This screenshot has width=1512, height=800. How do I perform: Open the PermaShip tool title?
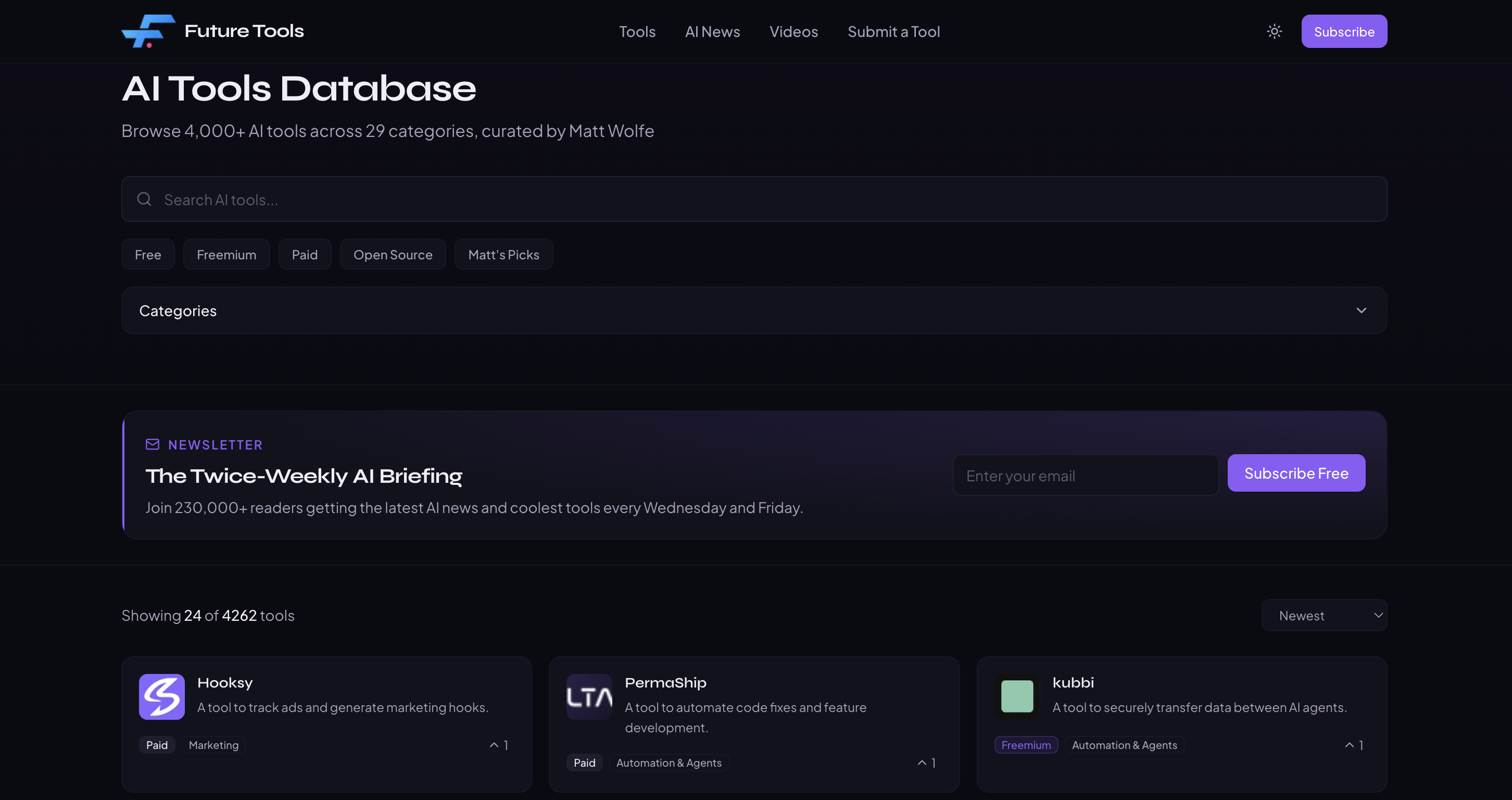coord(665,683)
